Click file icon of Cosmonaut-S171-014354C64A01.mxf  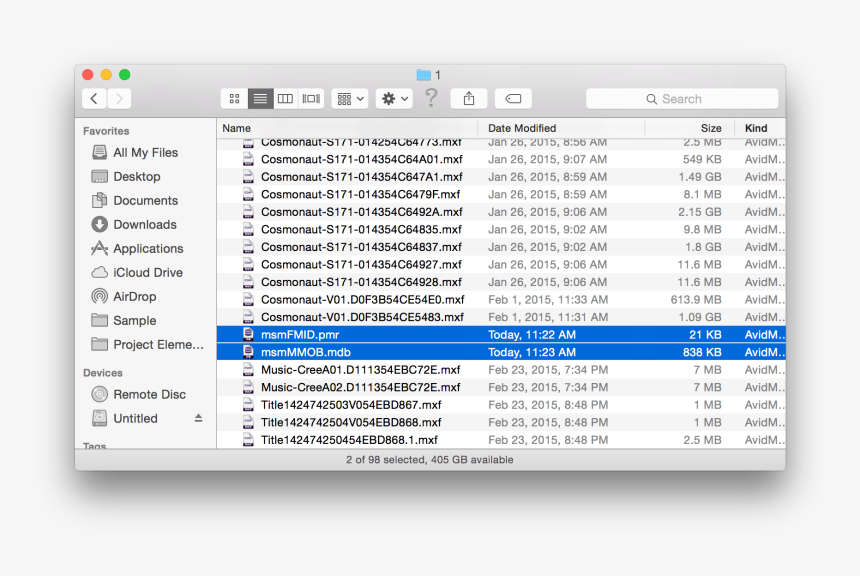pyautogui.click(x=248, y=159)
